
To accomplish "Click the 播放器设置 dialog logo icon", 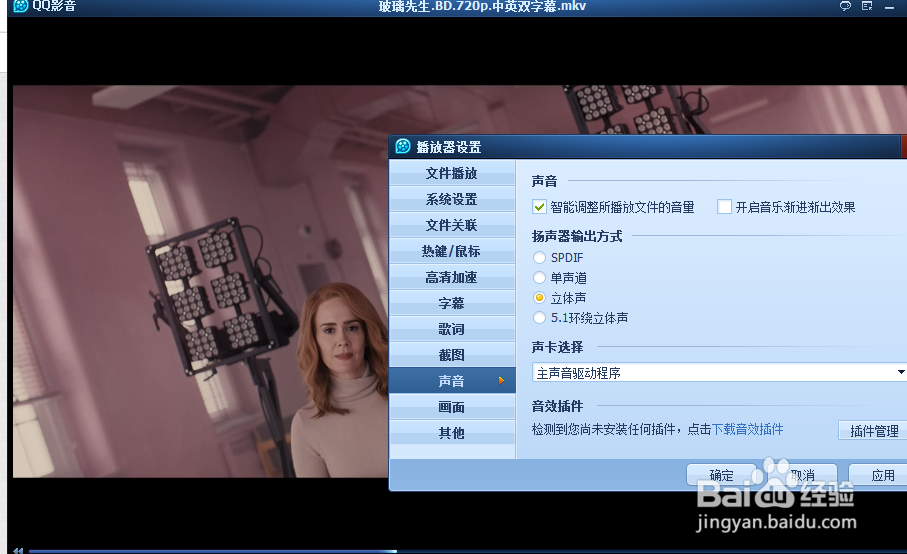I will (403, 146).
